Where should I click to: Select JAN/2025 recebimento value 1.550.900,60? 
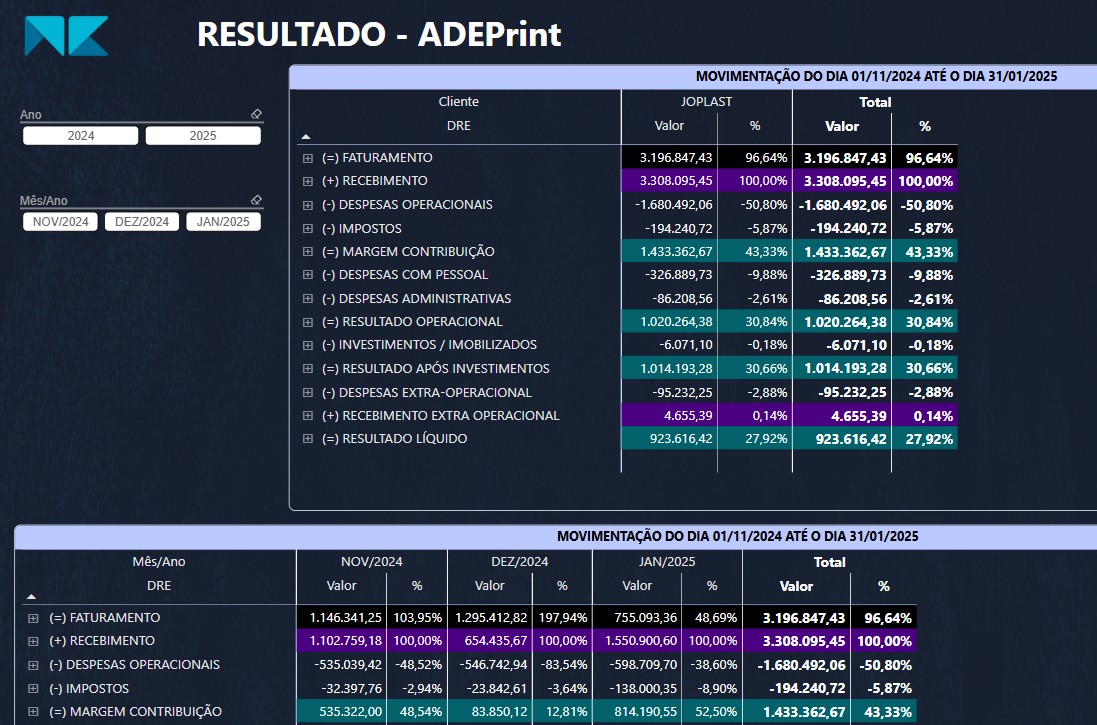[641, 641]
